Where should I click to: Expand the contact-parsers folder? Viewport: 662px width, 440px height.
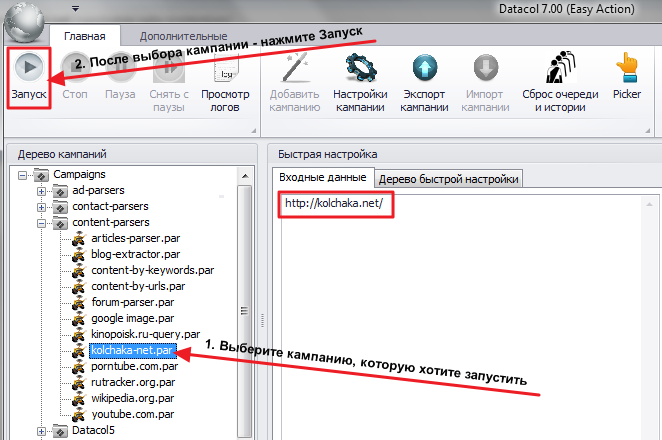tap(41, 207)
